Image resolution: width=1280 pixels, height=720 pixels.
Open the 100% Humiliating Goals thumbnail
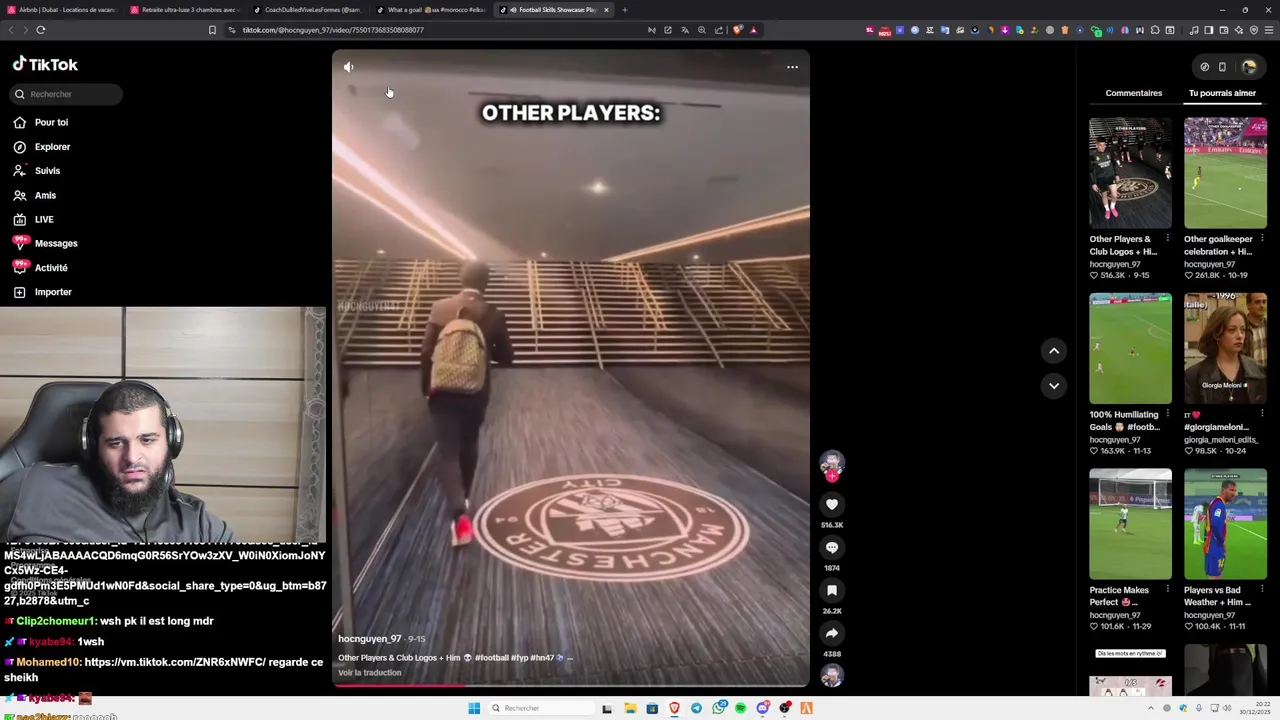(1130, 348)
